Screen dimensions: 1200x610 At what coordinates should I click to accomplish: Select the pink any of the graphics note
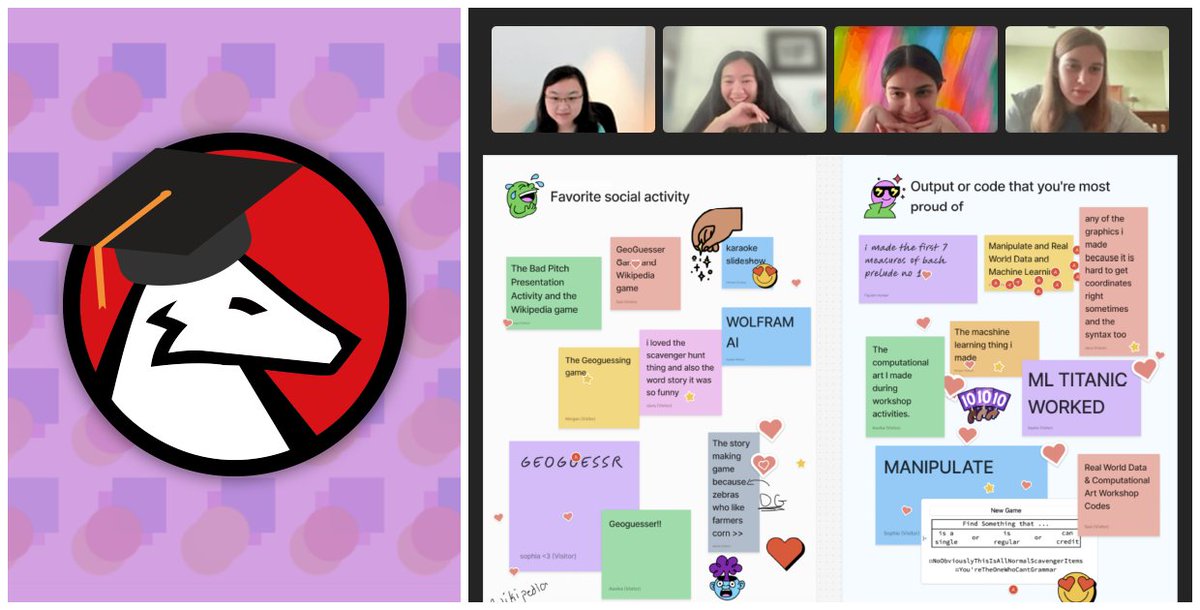(x=1112, y=281)
